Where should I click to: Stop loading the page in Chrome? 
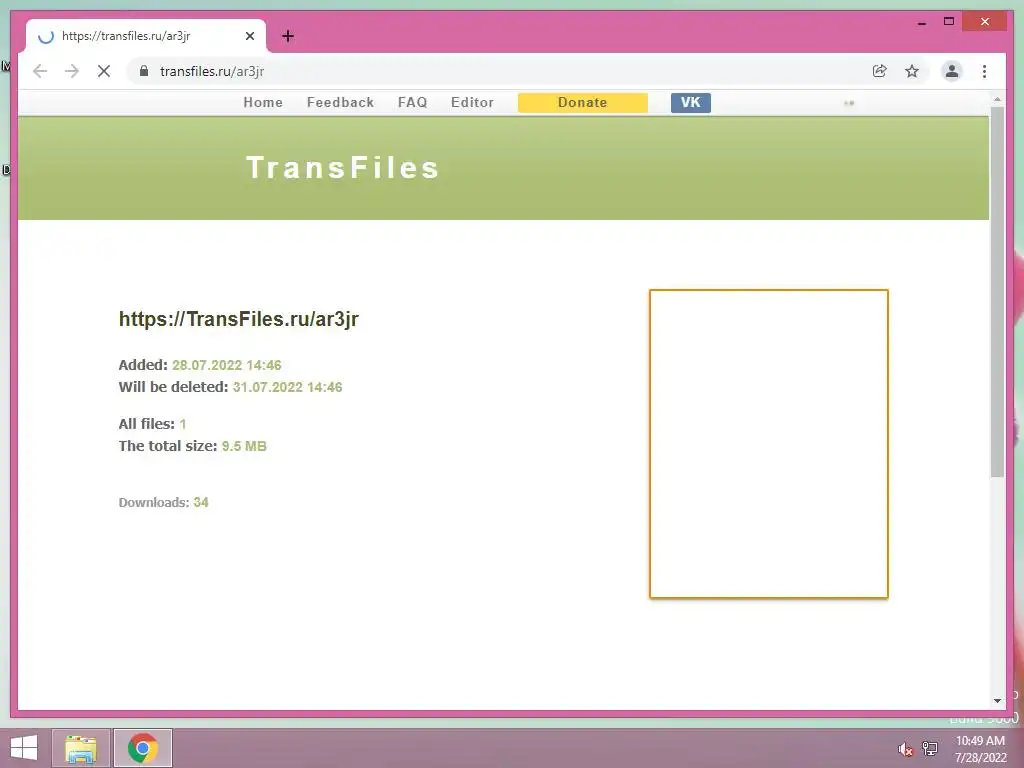[x=104, y=71]
